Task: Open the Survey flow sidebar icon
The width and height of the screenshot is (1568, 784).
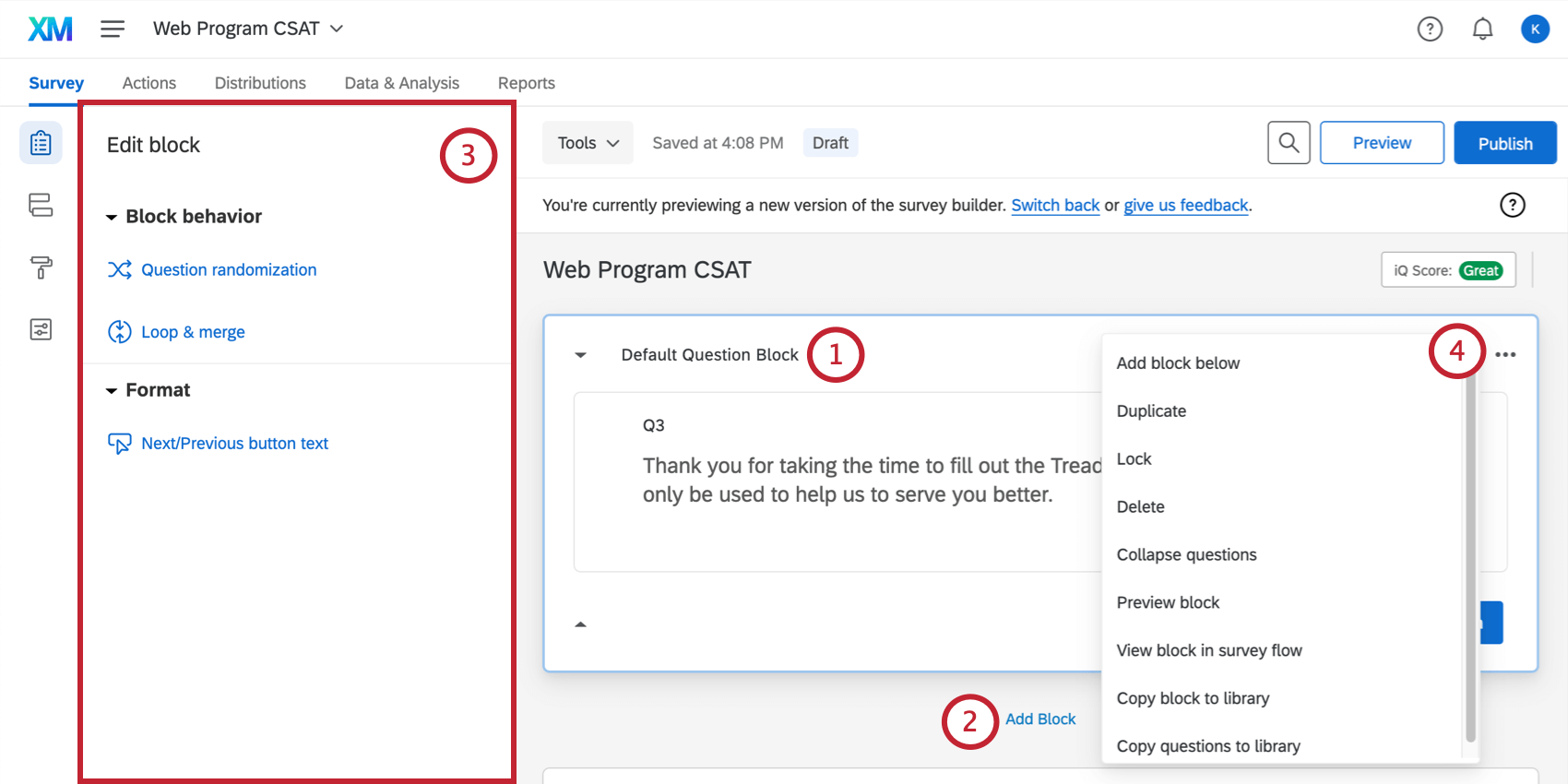Action: click(x=41, y=205)
